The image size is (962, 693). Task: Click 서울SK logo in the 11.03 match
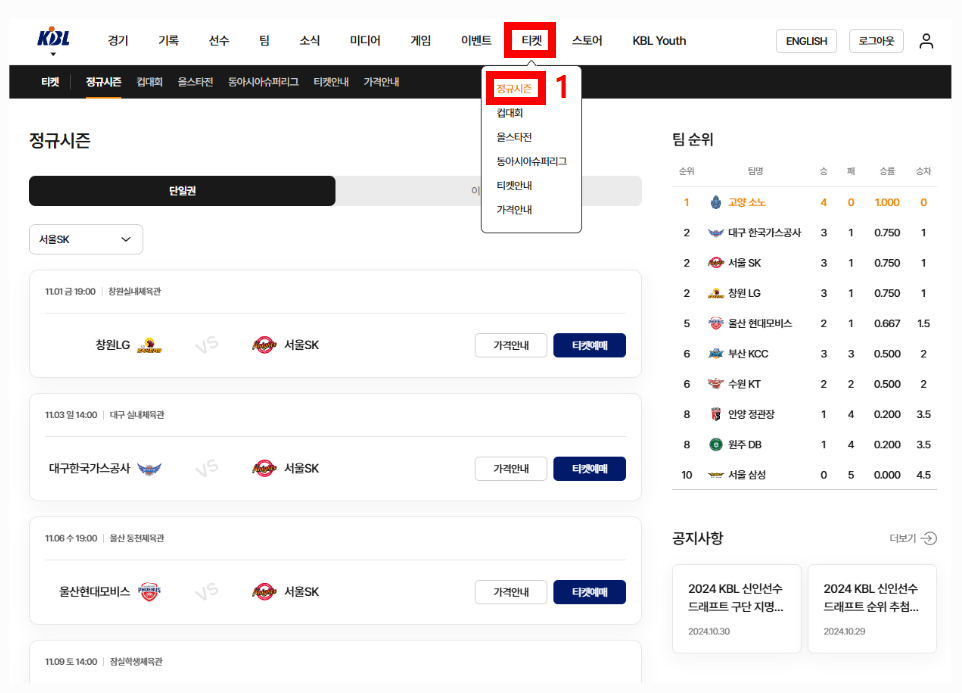click(x=264, y=469)
